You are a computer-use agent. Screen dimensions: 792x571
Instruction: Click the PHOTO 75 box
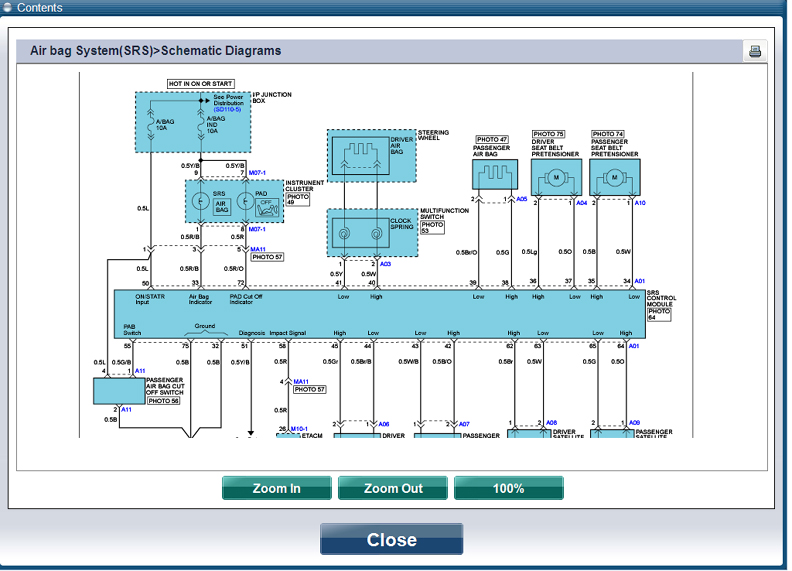pyautogui.click(x=548, y=134)
